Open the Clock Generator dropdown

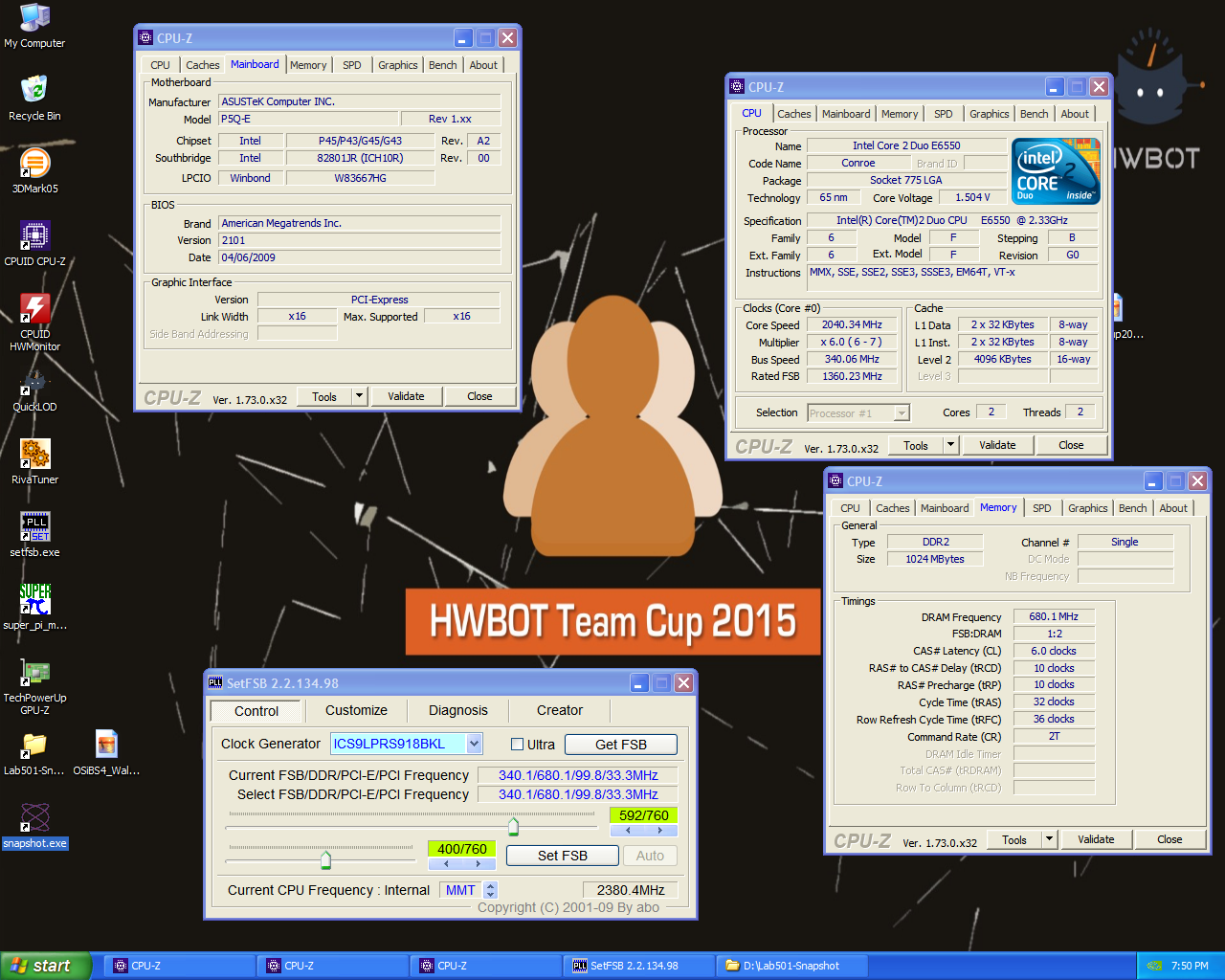pyautogui.click(x=475, y=744)
